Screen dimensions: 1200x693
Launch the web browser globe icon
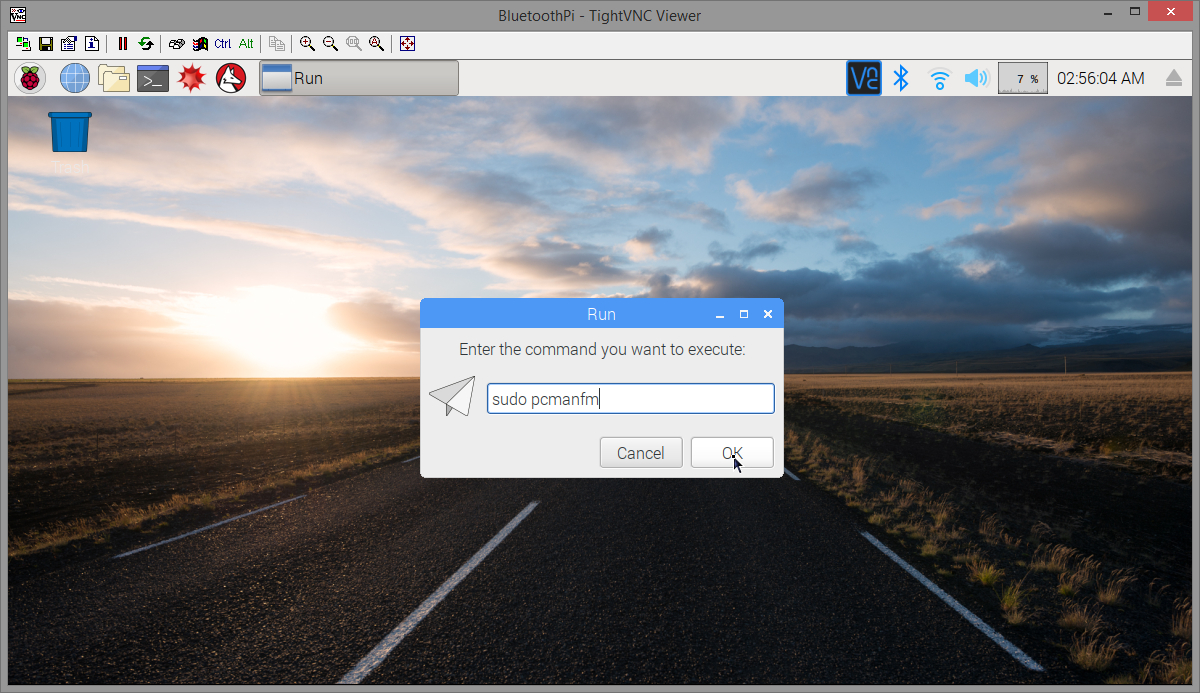pyautogui.click(x=75, y=78)
